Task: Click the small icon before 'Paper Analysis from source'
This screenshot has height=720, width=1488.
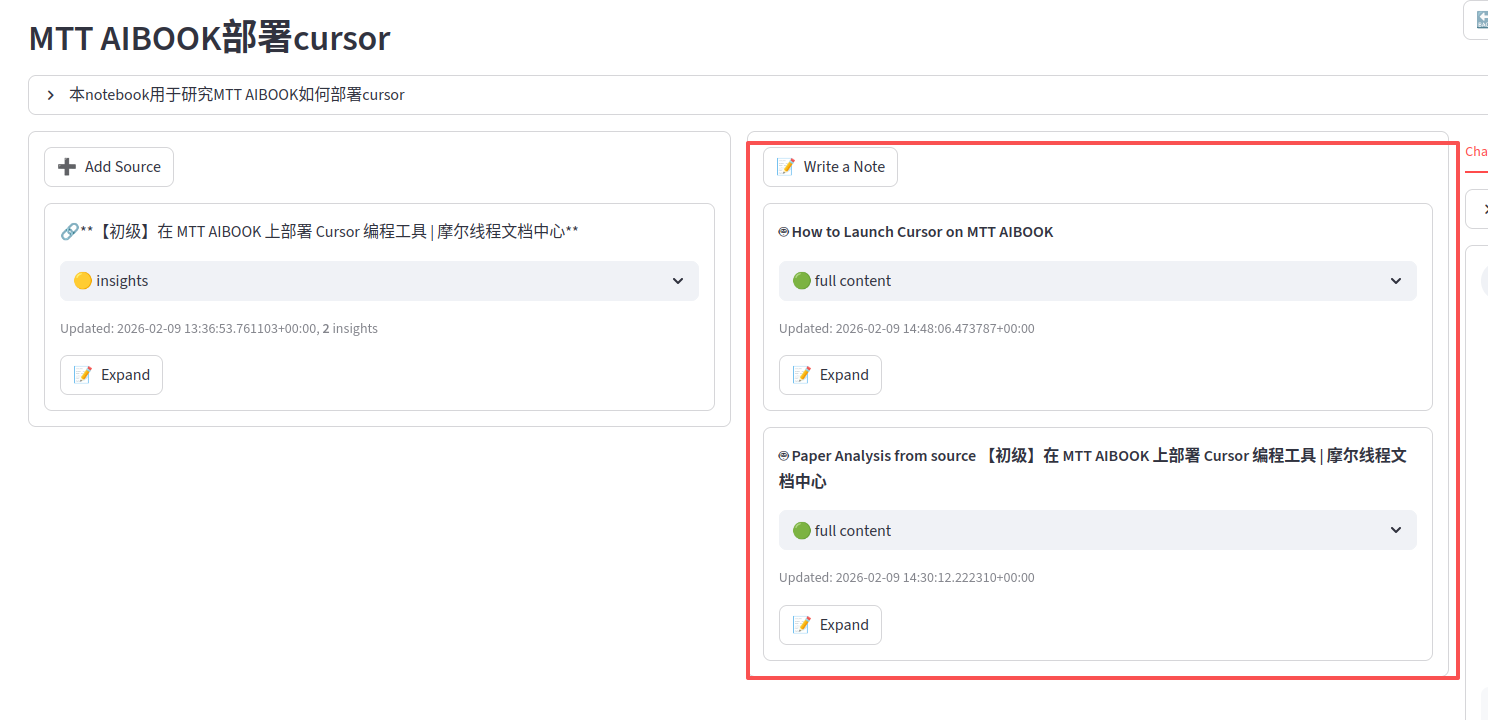Action: point(784,456)
